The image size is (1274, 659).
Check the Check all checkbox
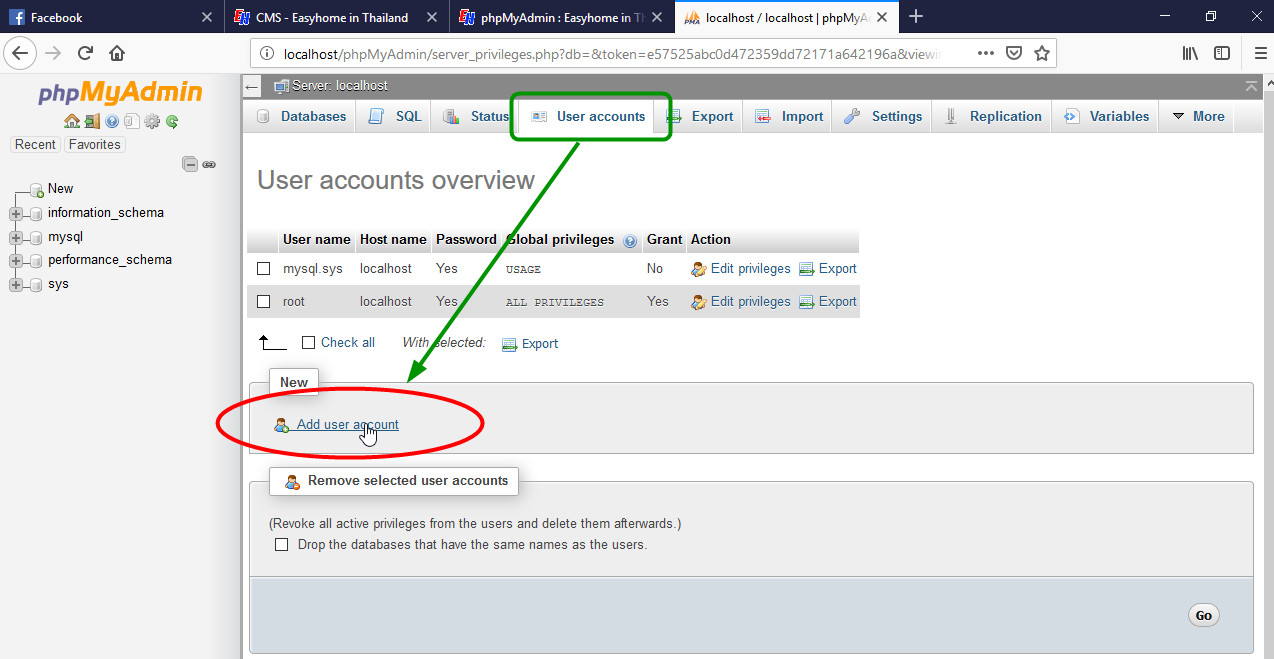click(308, 341)
